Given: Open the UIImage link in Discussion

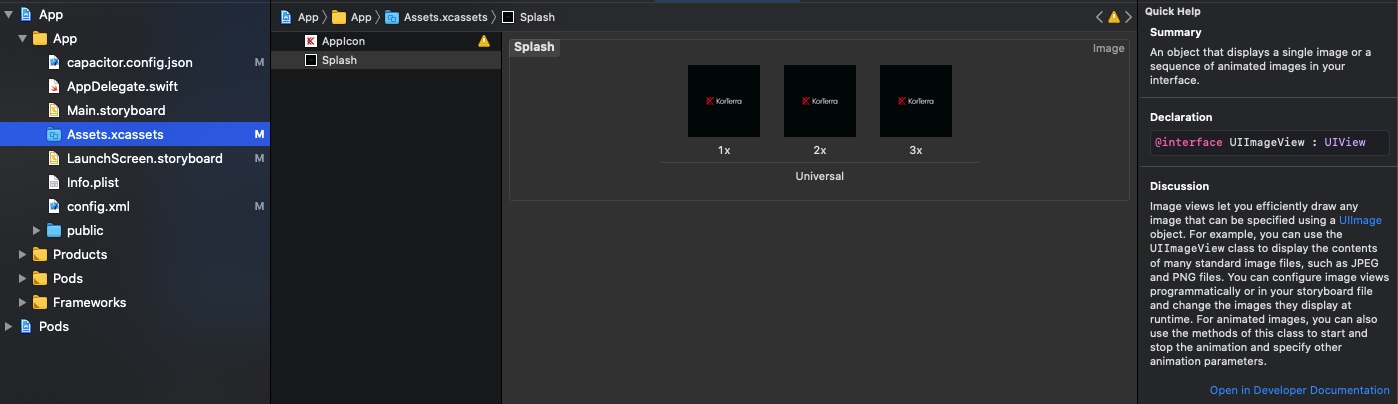Looking at the screenshot, I should click(1360, 220).
